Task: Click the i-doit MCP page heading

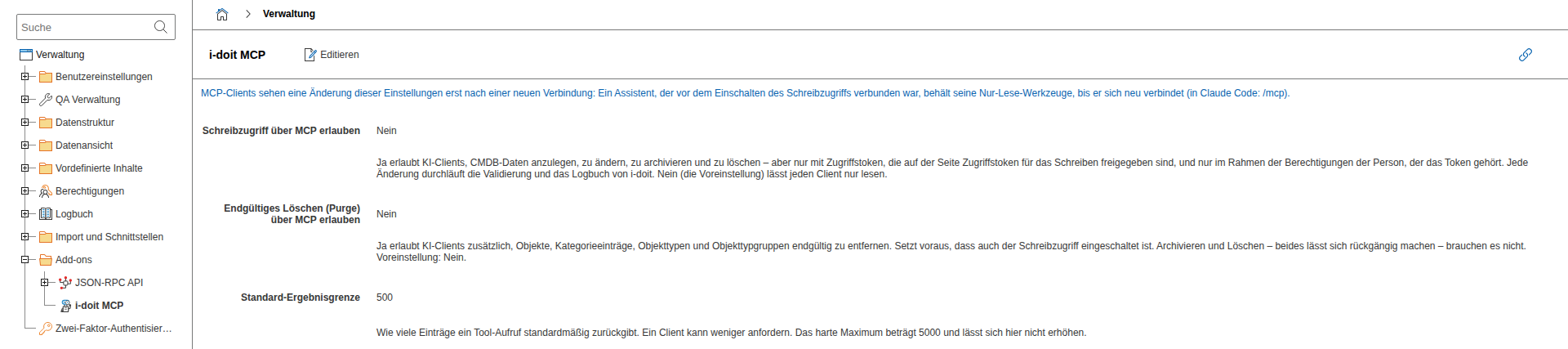Action: [x=237, y=55]
